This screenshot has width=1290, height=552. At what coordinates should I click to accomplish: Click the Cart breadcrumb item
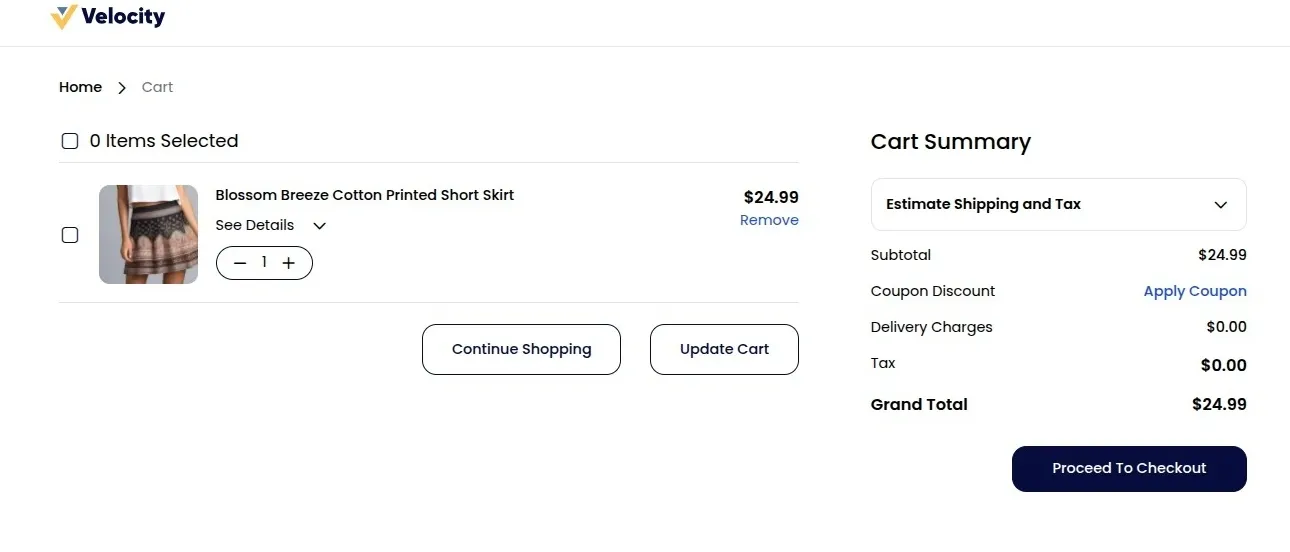click(157, 87)
